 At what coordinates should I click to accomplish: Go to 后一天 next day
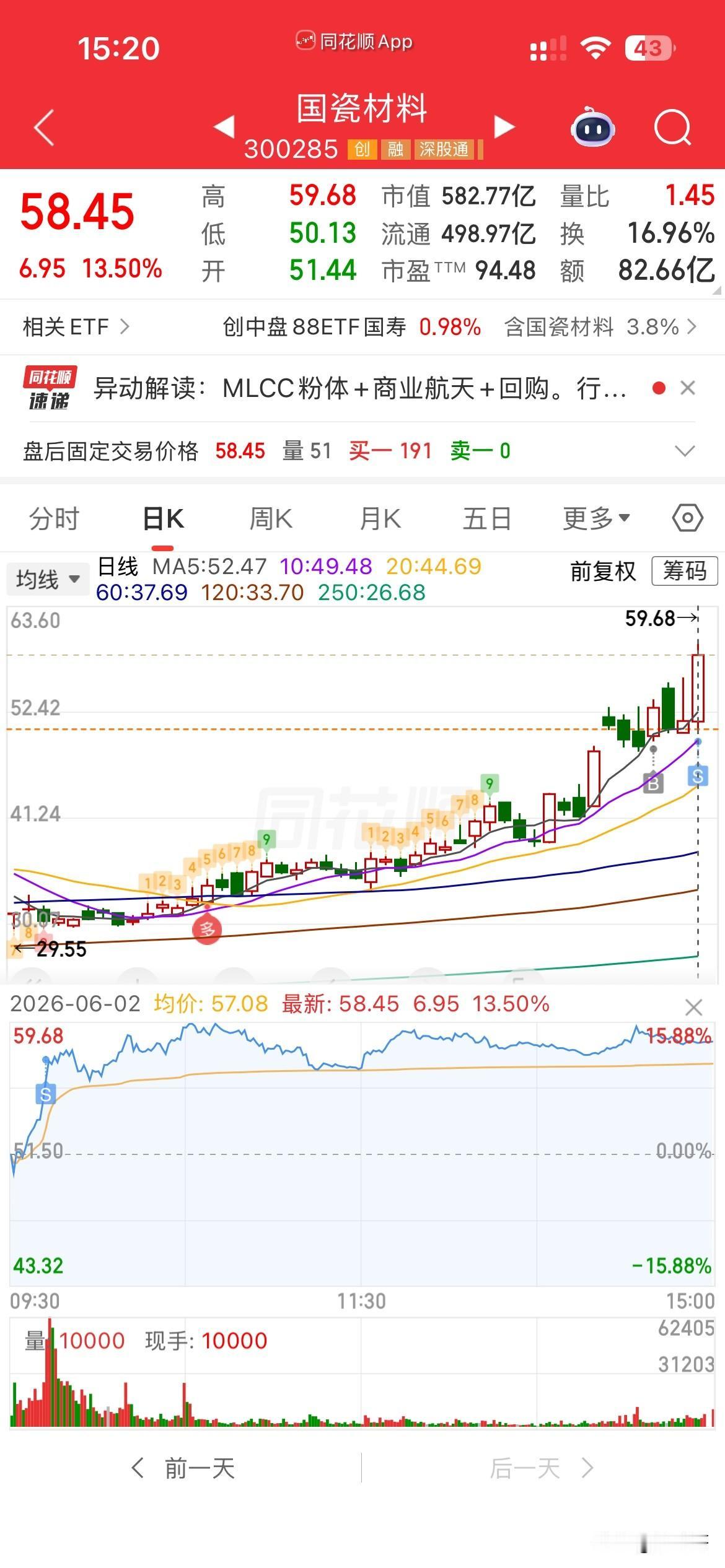[542, 1468]
